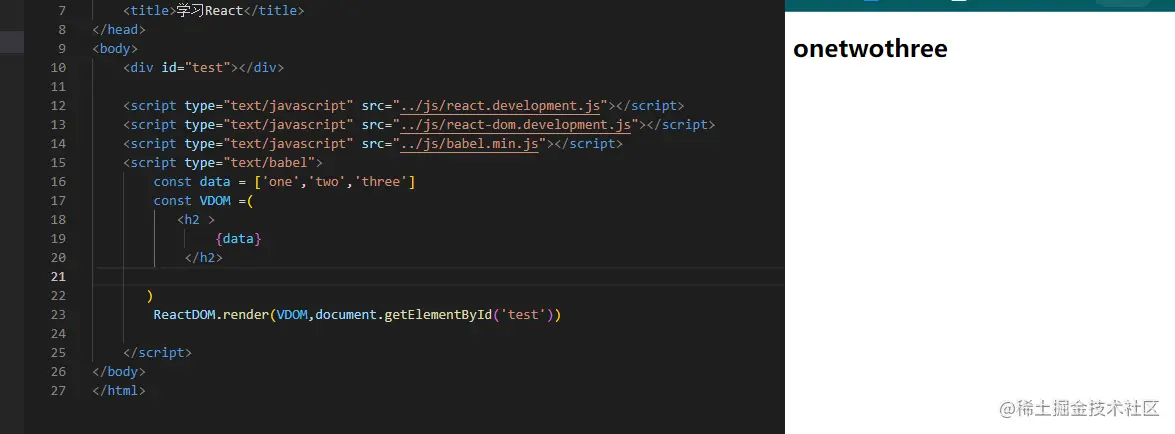The width and height of the screenshot is (1175, 434).
Task: Click VDOM in the const declaration line
Action: coord(215,201)
